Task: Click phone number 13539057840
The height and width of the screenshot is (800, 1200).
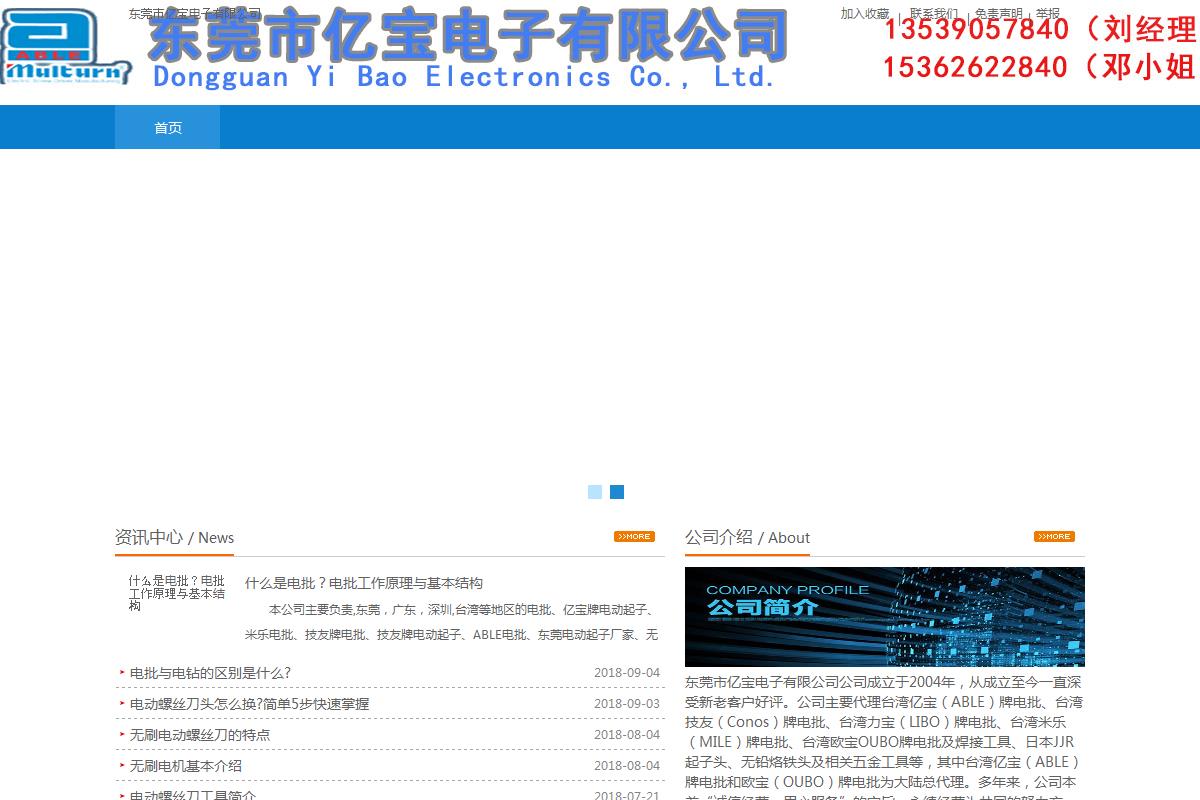Action: tap(976, 30)
